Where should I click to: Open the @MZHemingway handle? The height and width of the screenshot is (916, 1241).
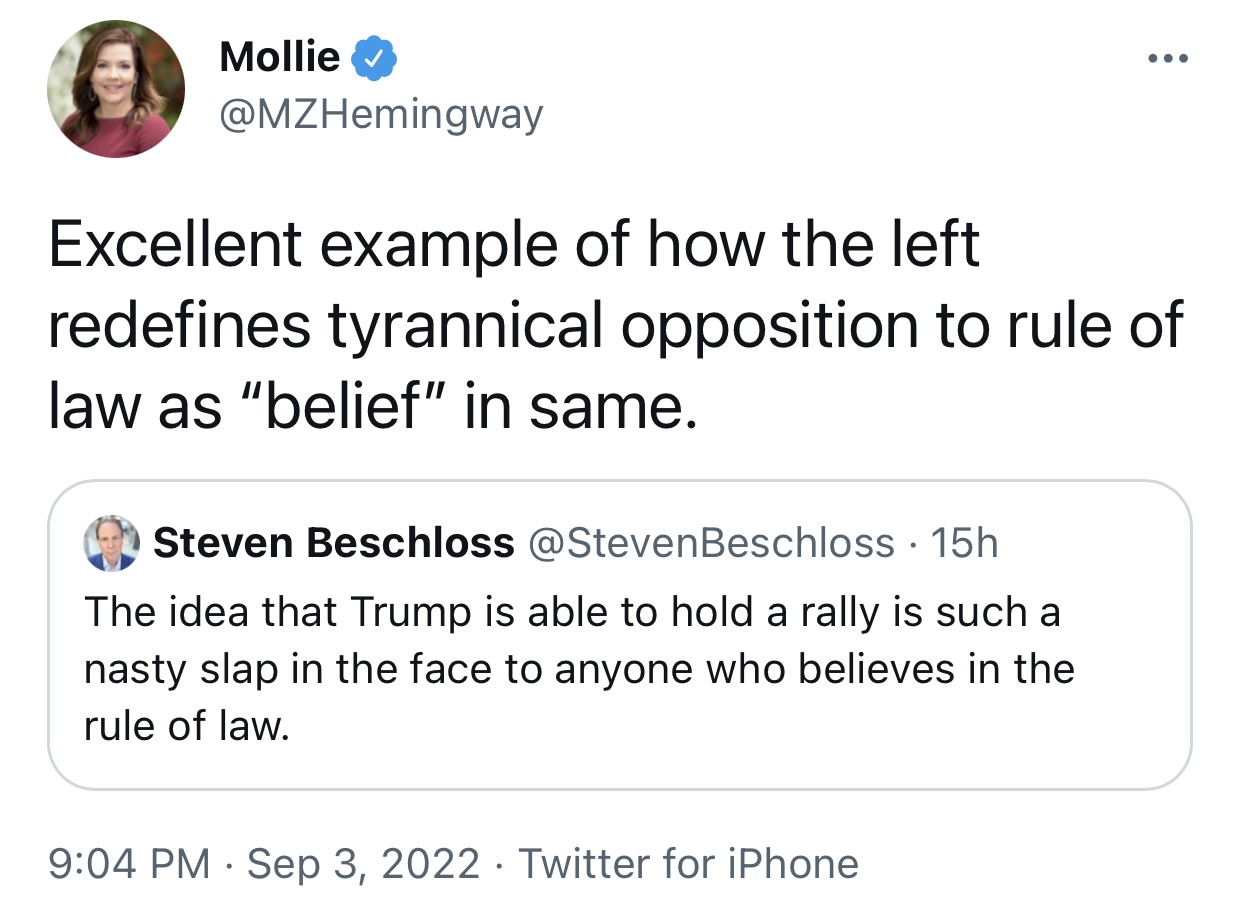(381, 115)
